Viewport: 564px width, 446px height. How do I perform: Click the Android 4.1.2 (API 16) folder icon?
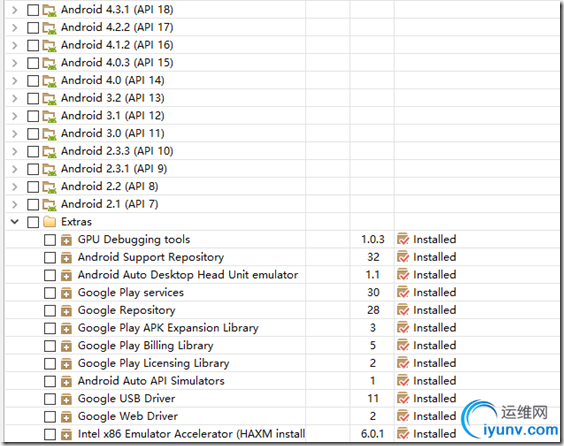[x=49, y=45]
